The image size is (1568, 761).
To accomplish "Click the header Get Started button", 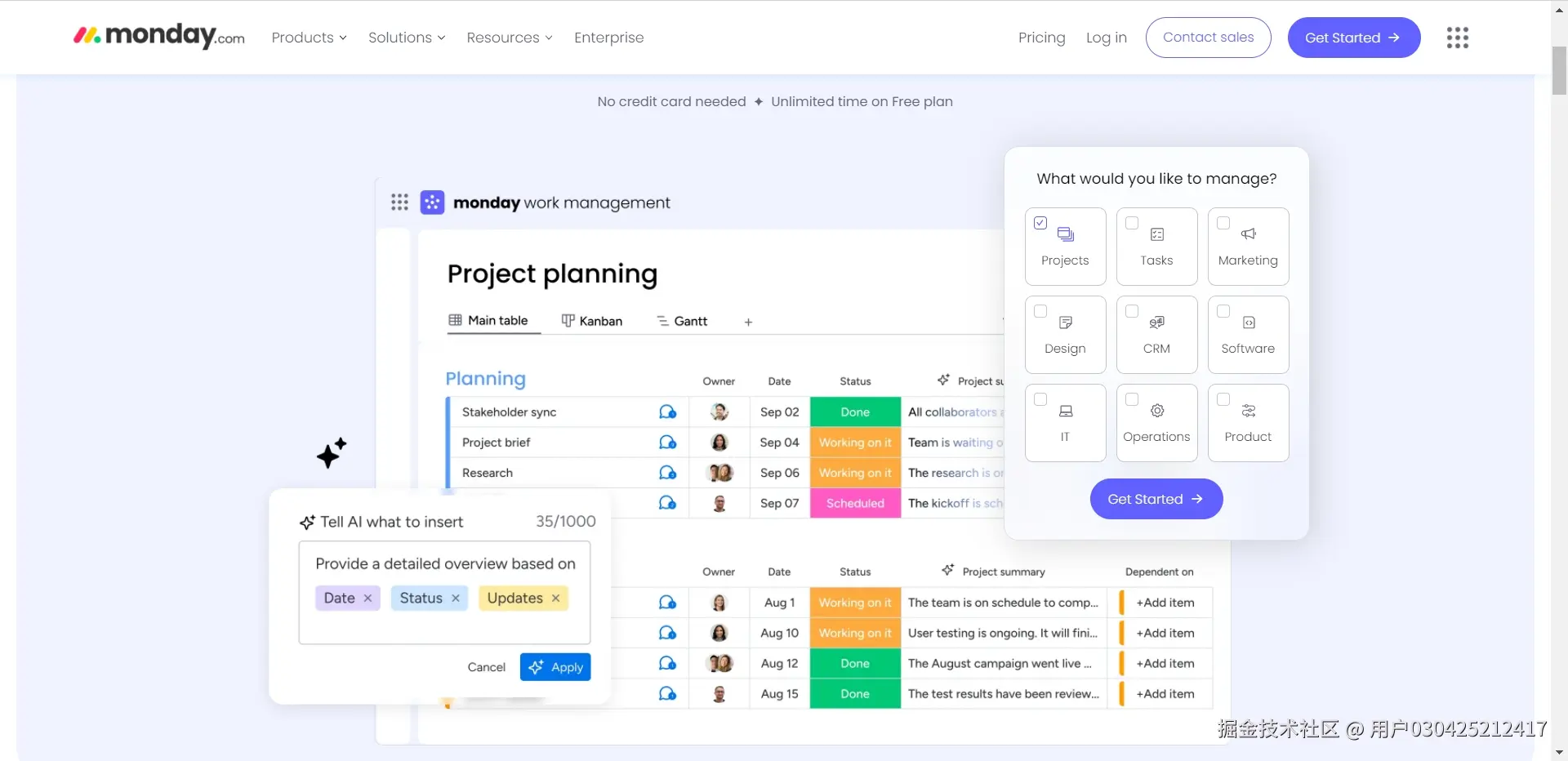I will (x=1353, y=38).
